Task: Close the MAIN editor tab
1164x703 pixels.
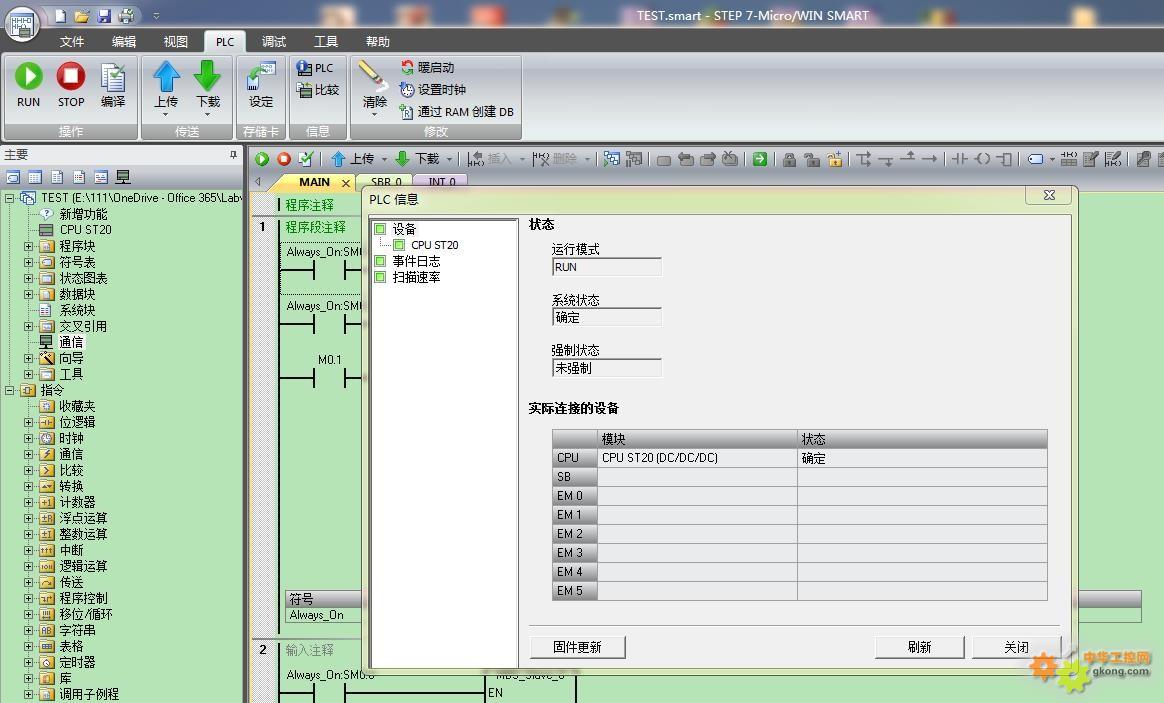Action: [345, 183]
